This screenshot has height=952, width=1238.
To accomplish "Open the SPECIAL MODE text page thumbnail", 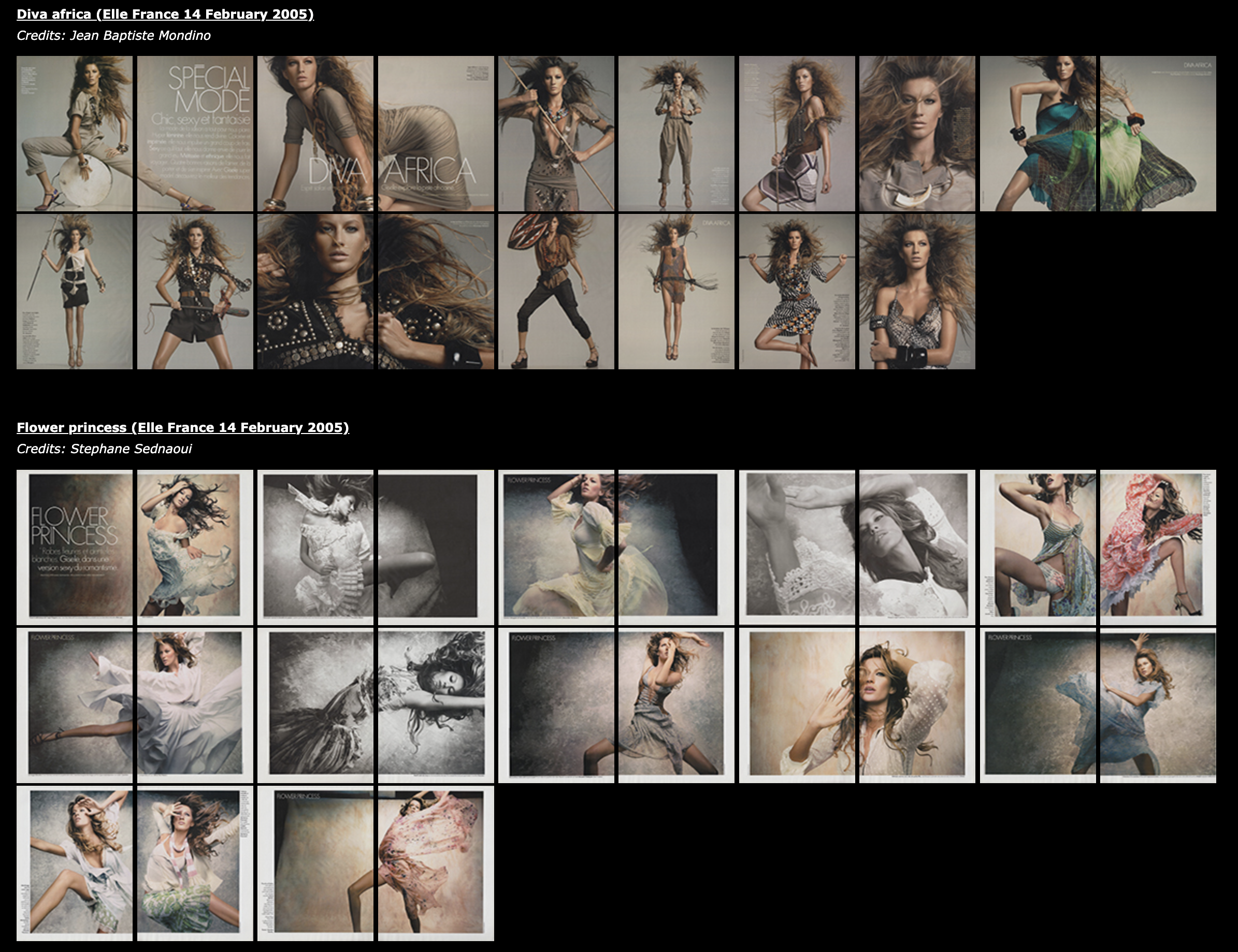I will (195, 133).
